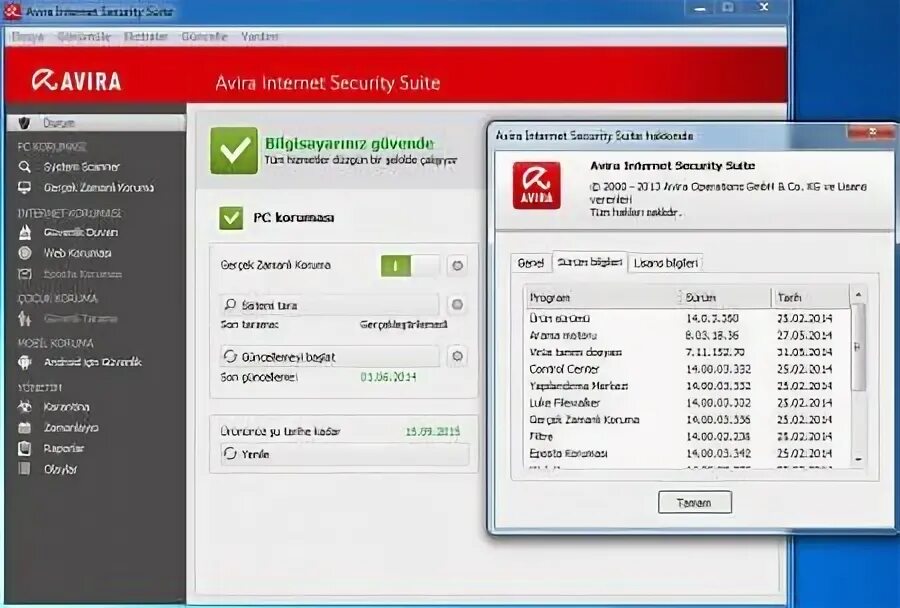This screenshot has height=608, width=900.
Task: Close the Avira about dialog
Action: click(871, 133)
